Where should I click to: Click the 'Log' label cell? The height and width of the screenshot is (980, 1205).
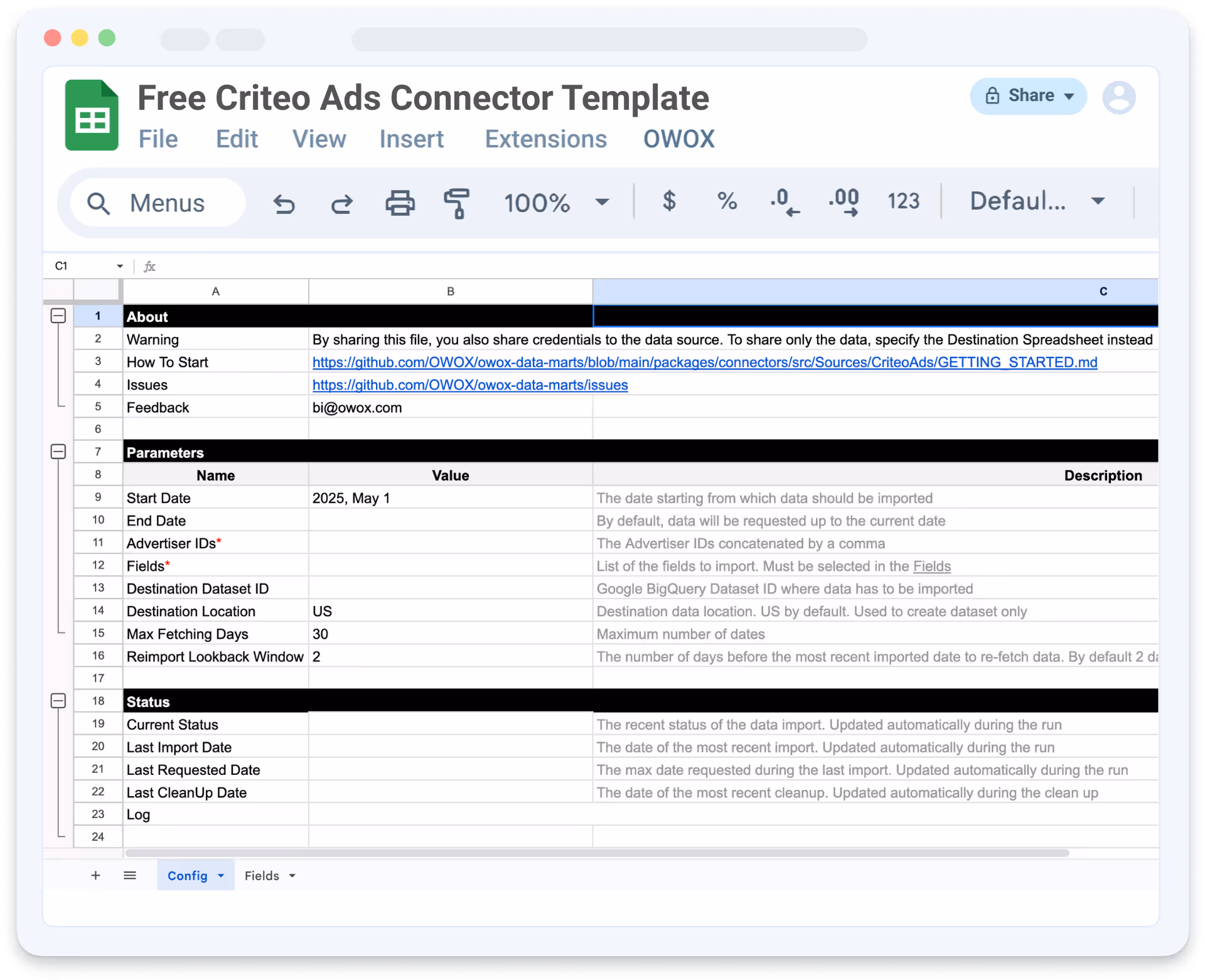point(215,814)
